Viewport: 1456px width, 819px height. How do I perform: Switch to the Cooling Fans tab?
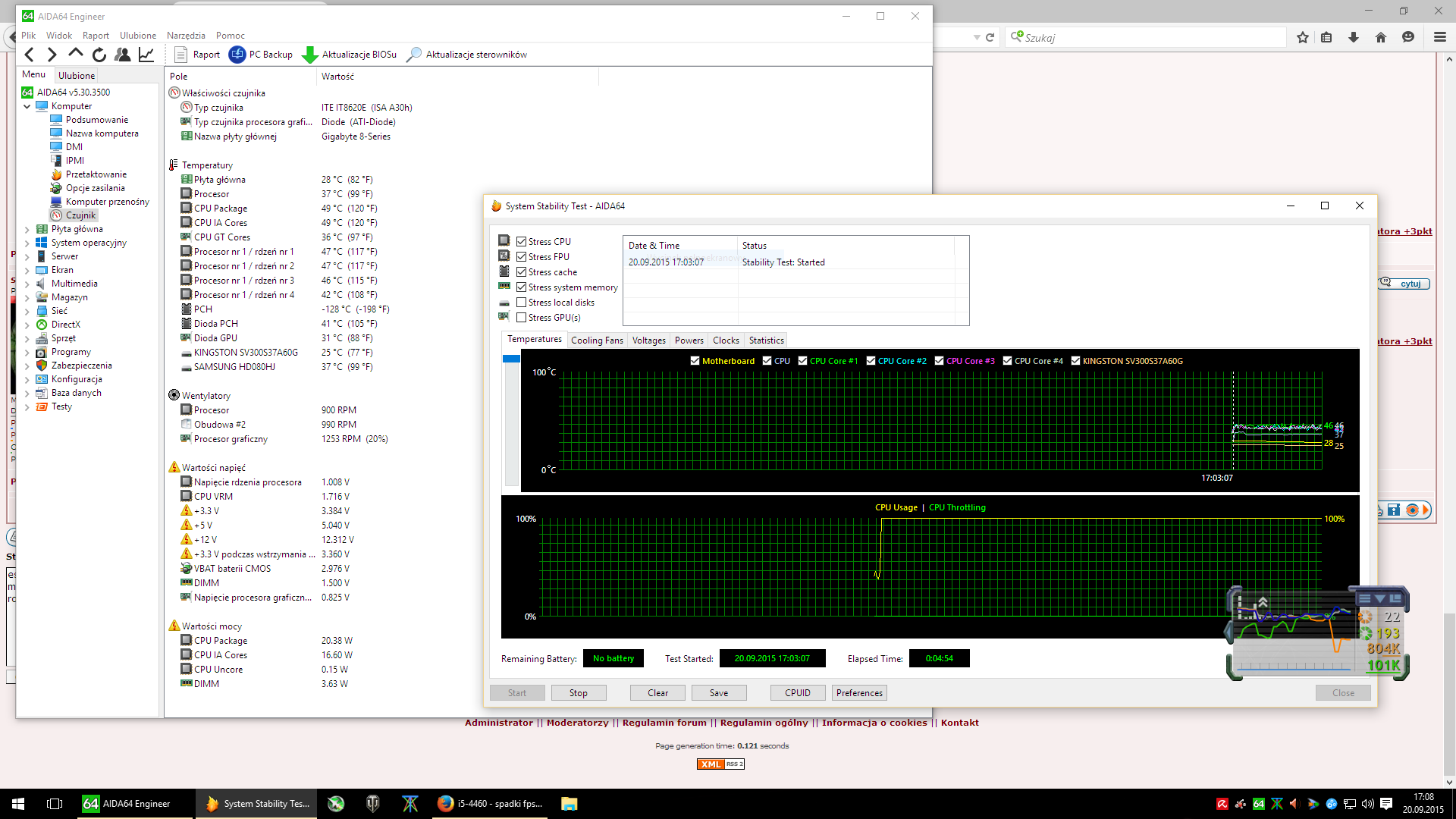point(597,340)
